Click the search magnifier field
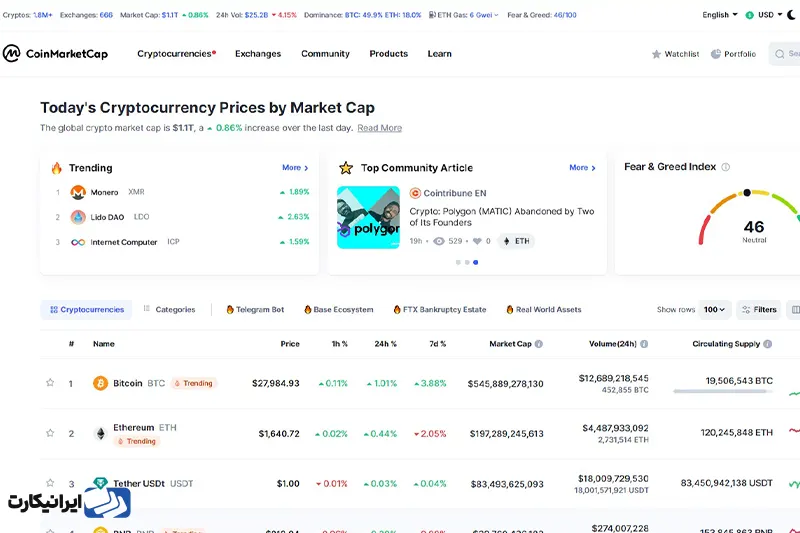800x533 pixels. (784, 54)
